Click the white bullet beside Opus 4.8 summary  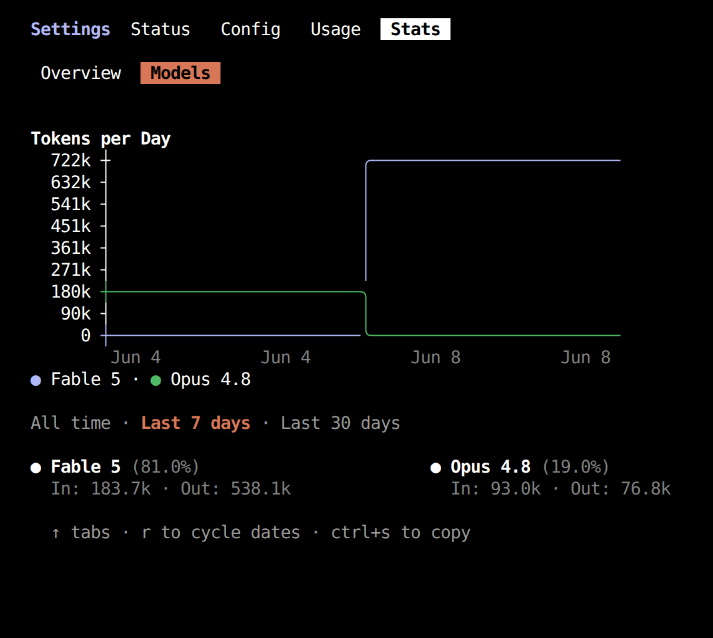pos(436,467)
